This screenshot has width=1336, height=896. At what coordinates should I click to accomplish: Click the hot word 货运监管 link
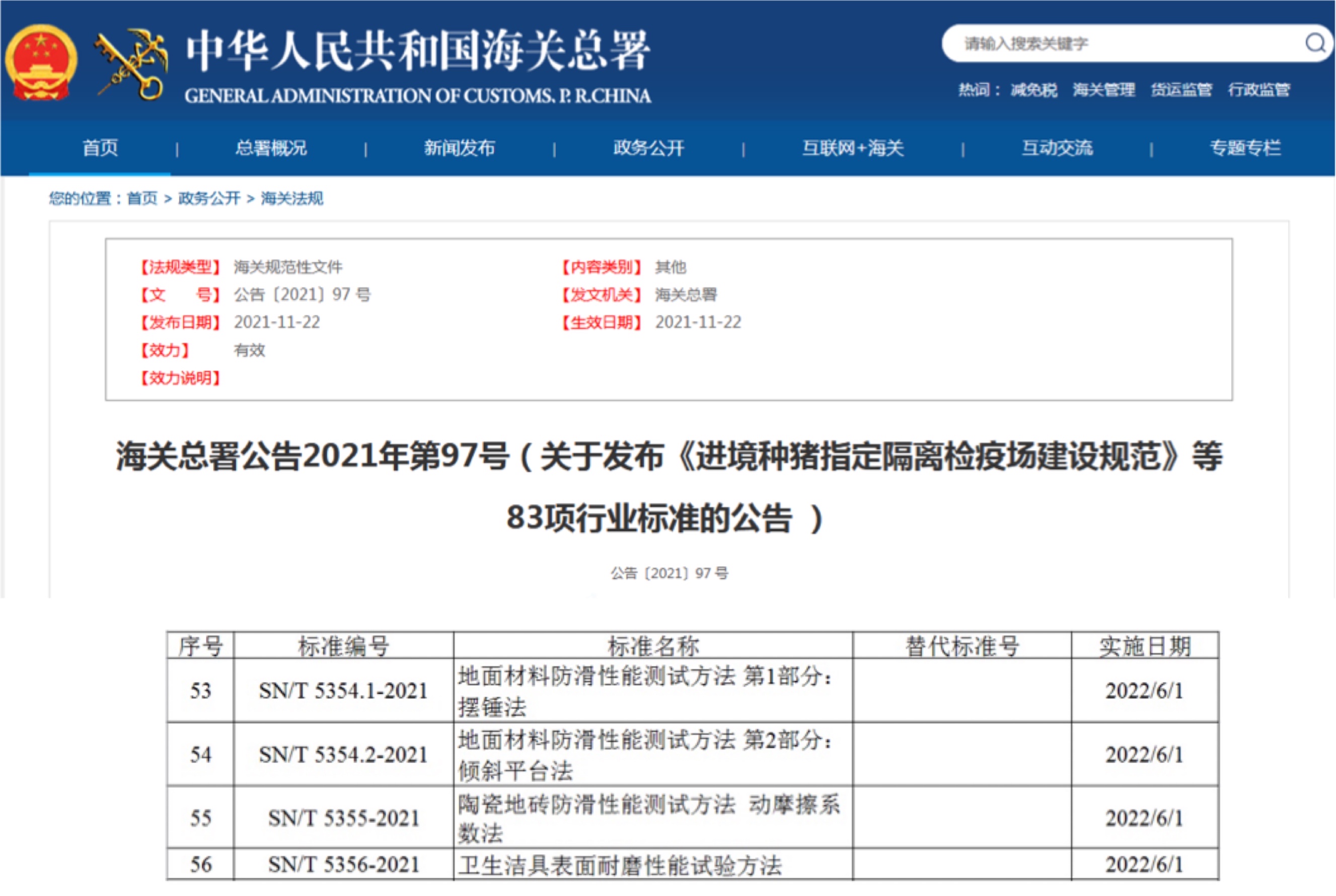point(1181,90)
